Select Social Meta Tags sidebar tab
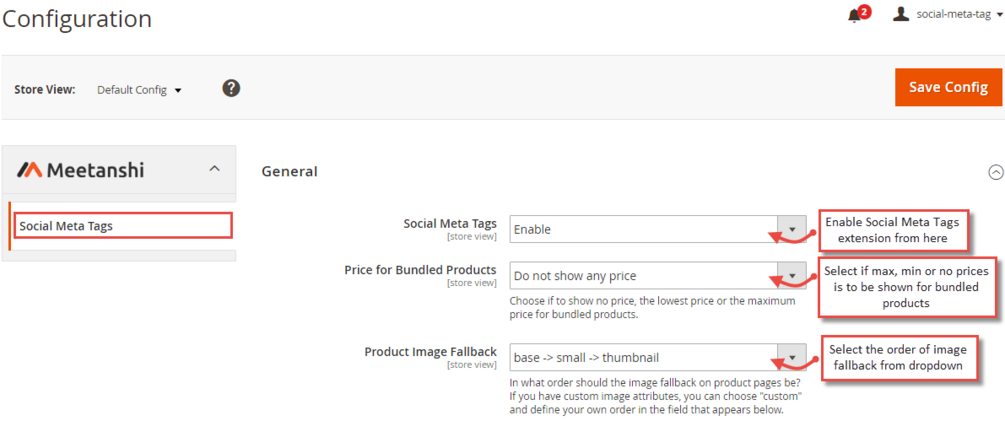The height and width of the screenshot is (421, 1005). tap(66, 226)
